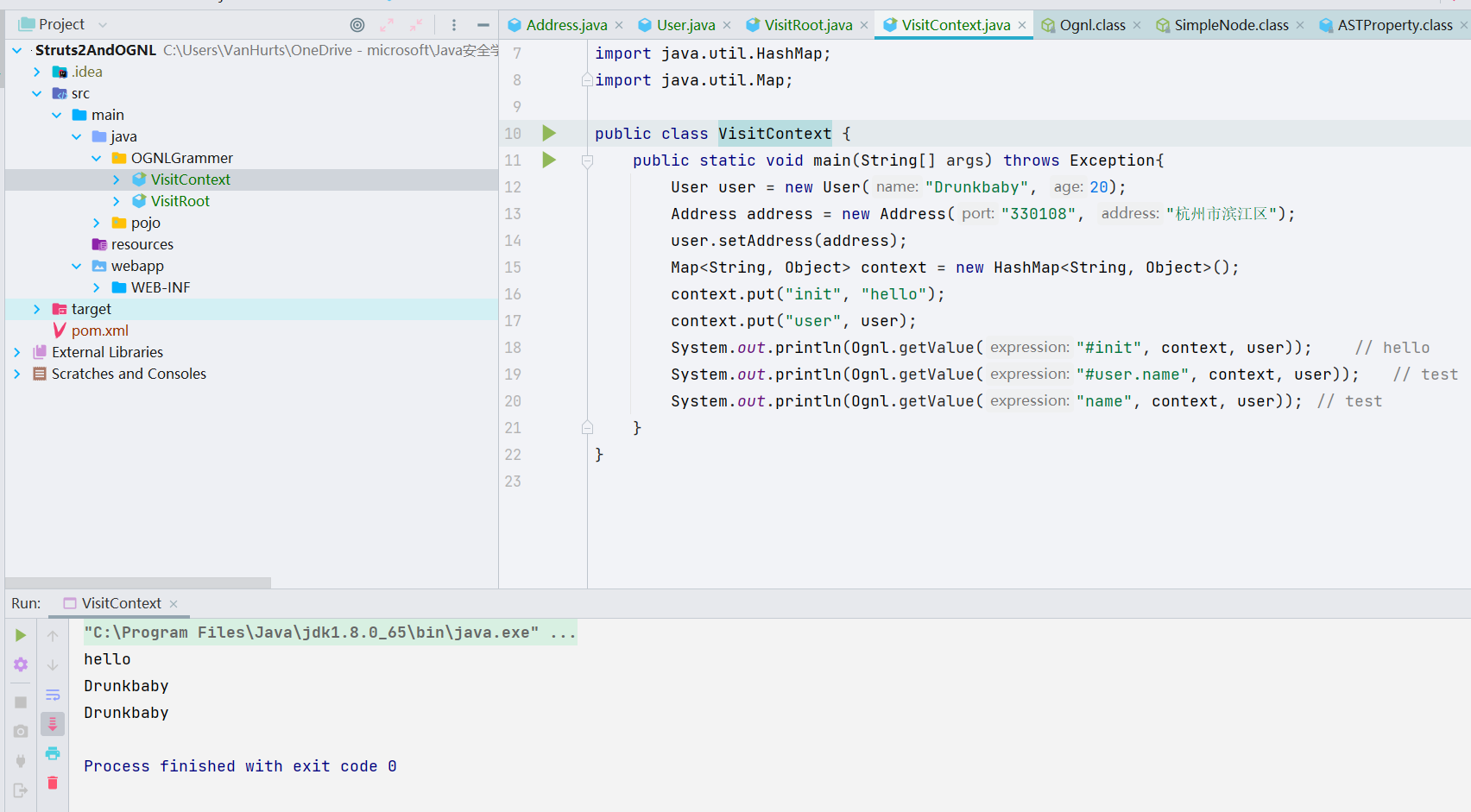The width and height of the screenshot is (1471, 812).
Task: Toggle scroll to end of console
Action: [53, 724]
